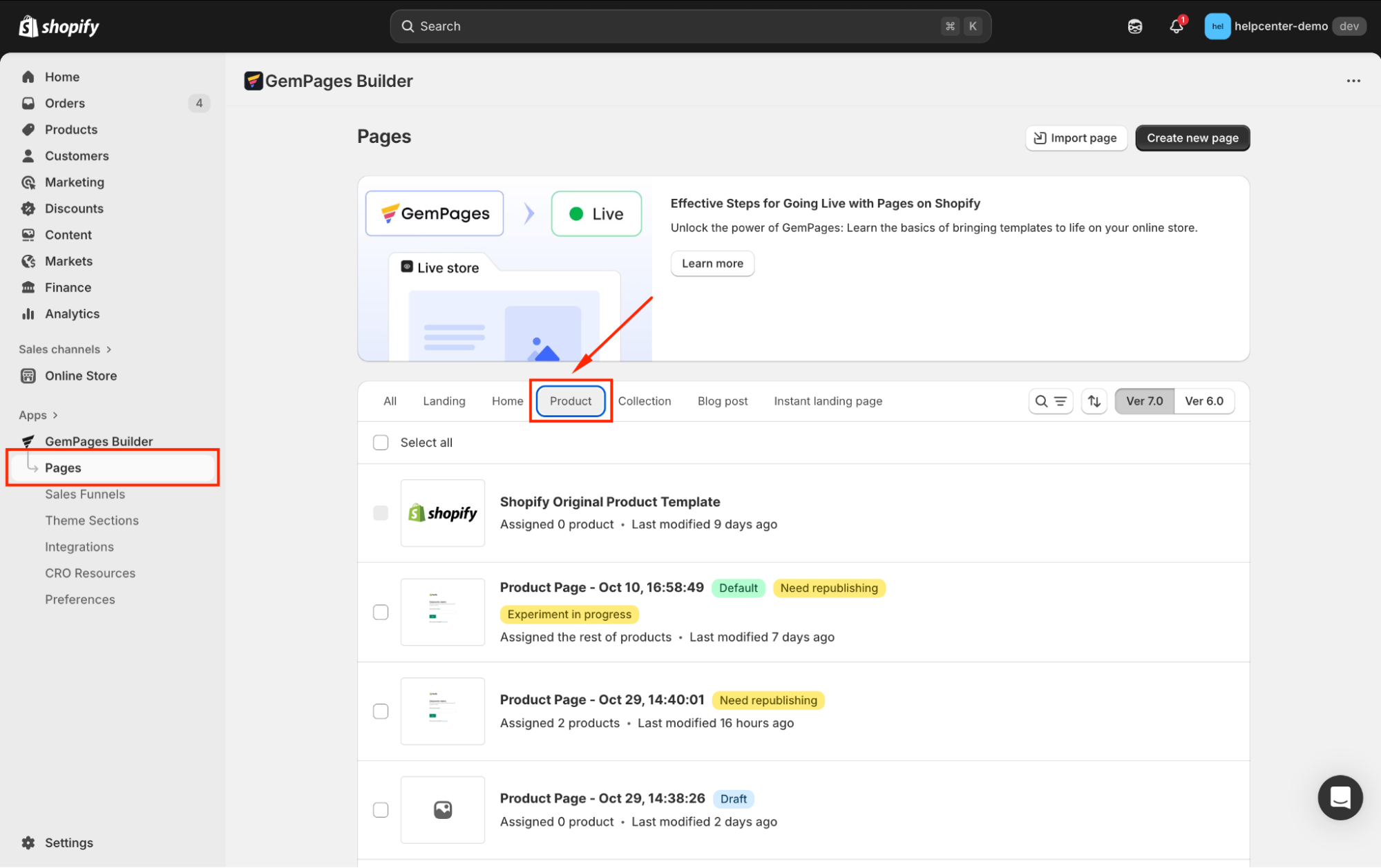
Task: Select checkbox for Product Page Oct 29, 14:38:26
Action: [381, 810]
